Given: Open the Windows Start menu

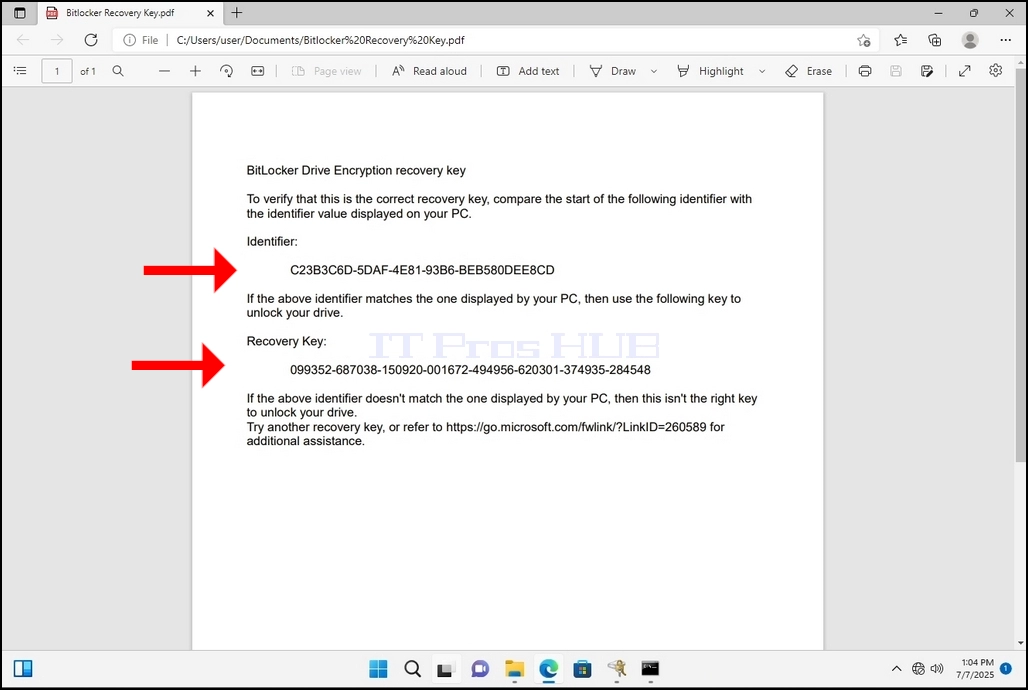Looking at the screenshot, I should coord(378,668).
